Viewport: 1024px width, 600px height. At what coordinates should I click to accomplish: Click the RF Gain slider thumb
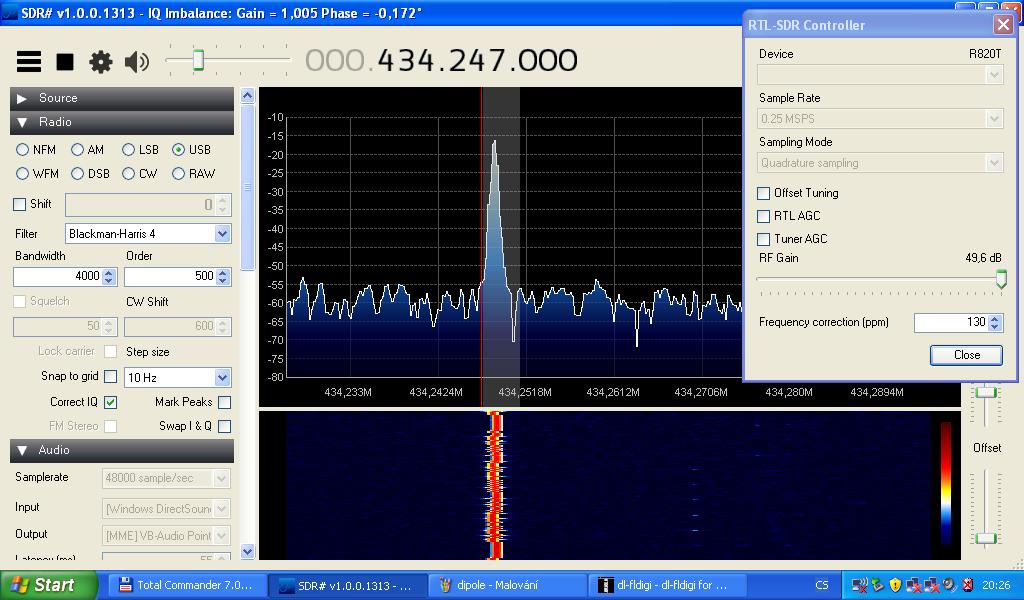click(1001, 279)
